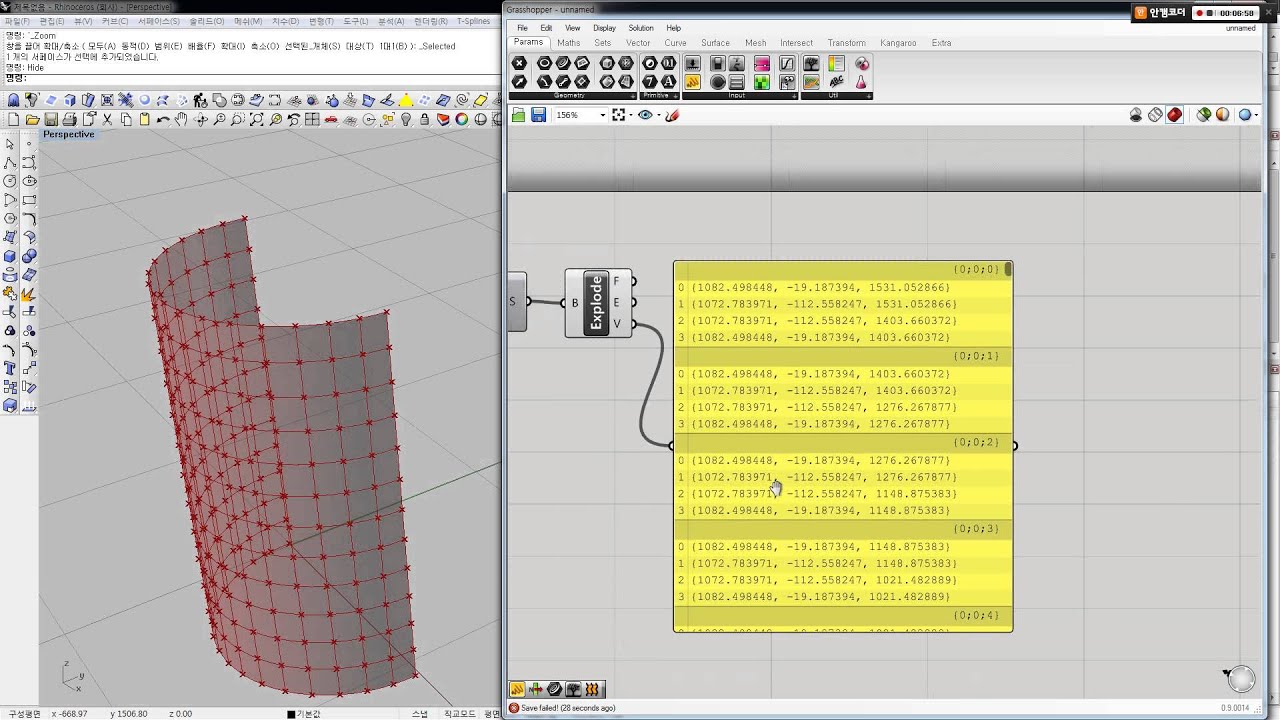1280x720 pixels.
Task: Select the sketch pencil tool in Grasshopper
Action: (x=672, y=115)
